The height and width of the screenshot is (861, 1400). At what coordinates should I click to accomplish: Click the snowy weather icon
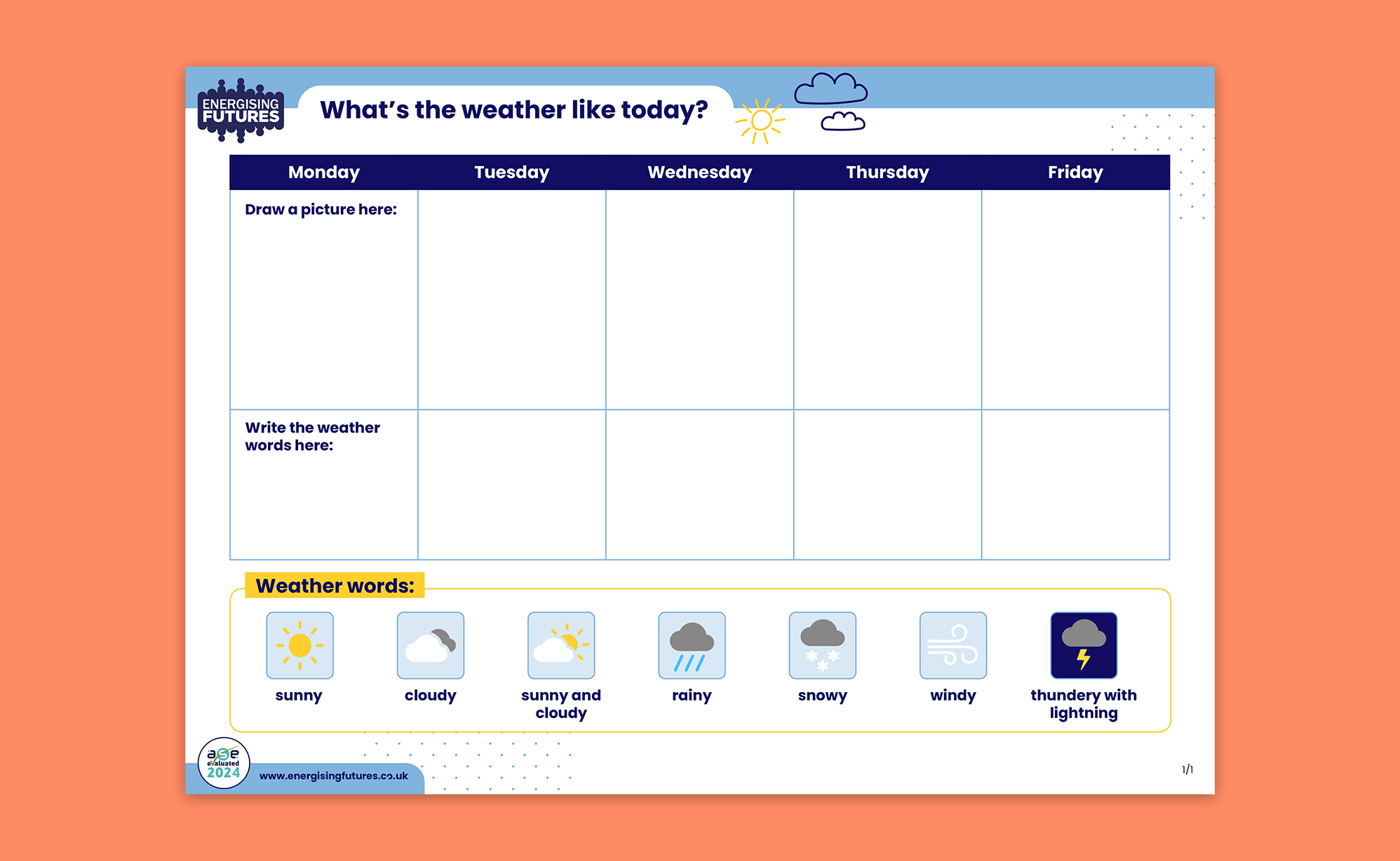822,645
